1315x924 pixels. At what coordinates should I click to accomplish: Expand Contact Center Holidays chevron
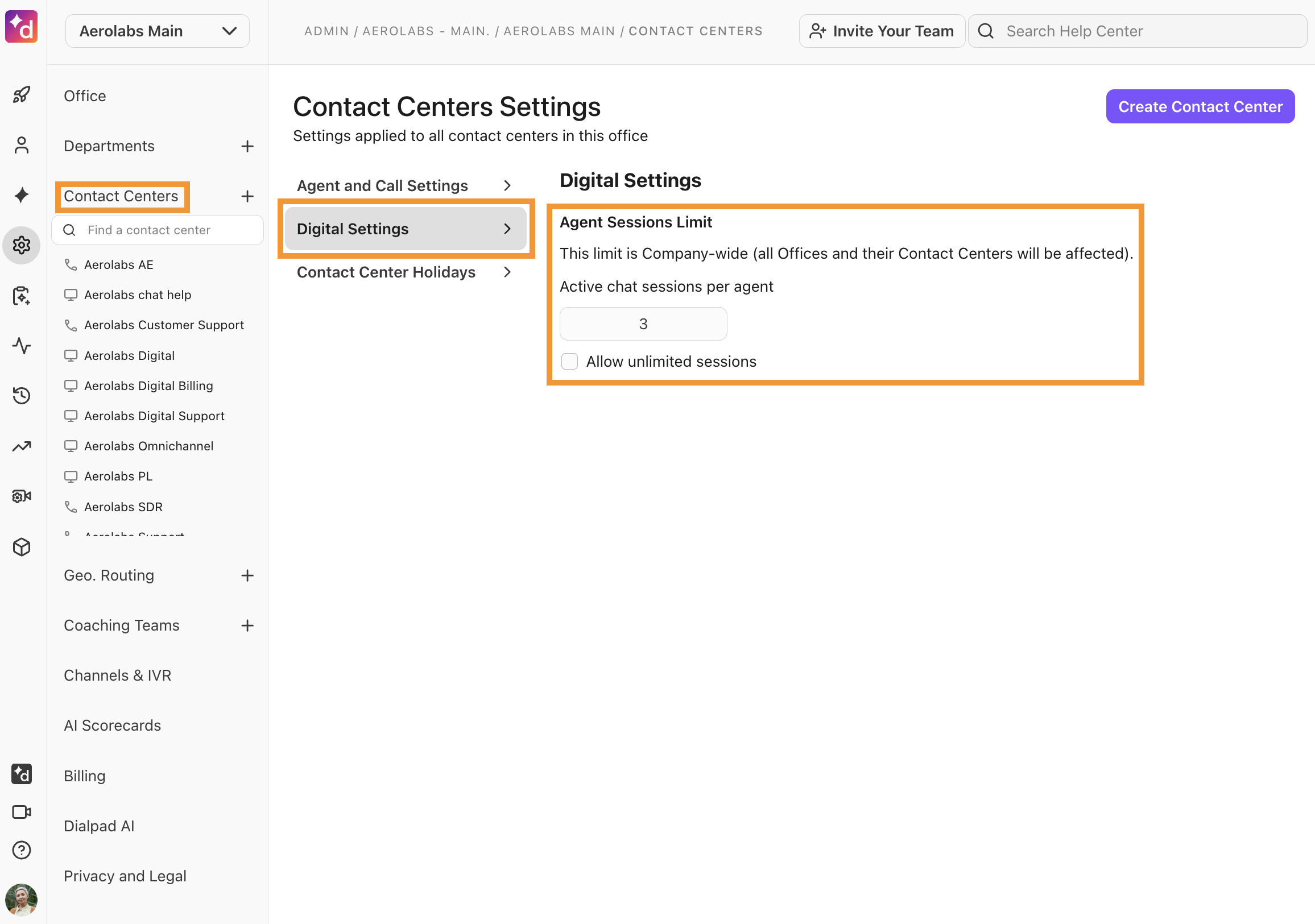point(507,272)
